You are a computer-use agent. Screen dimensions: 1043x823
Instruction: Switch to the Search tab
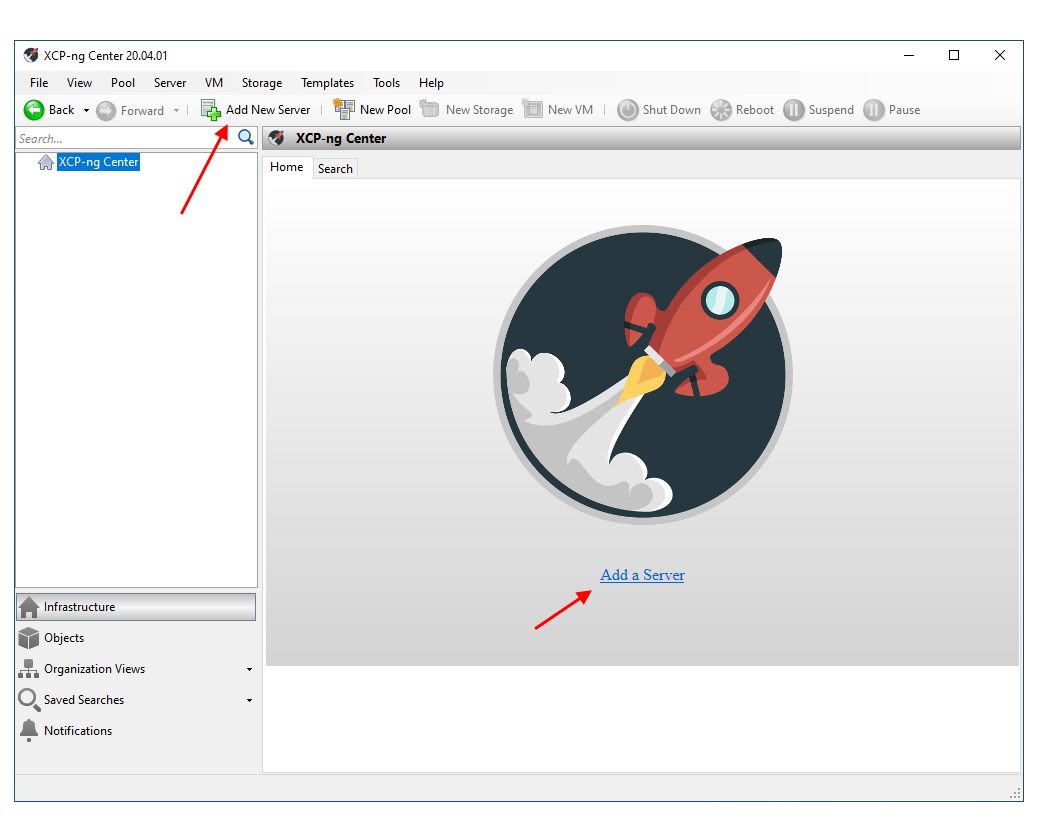click(335, 168)
